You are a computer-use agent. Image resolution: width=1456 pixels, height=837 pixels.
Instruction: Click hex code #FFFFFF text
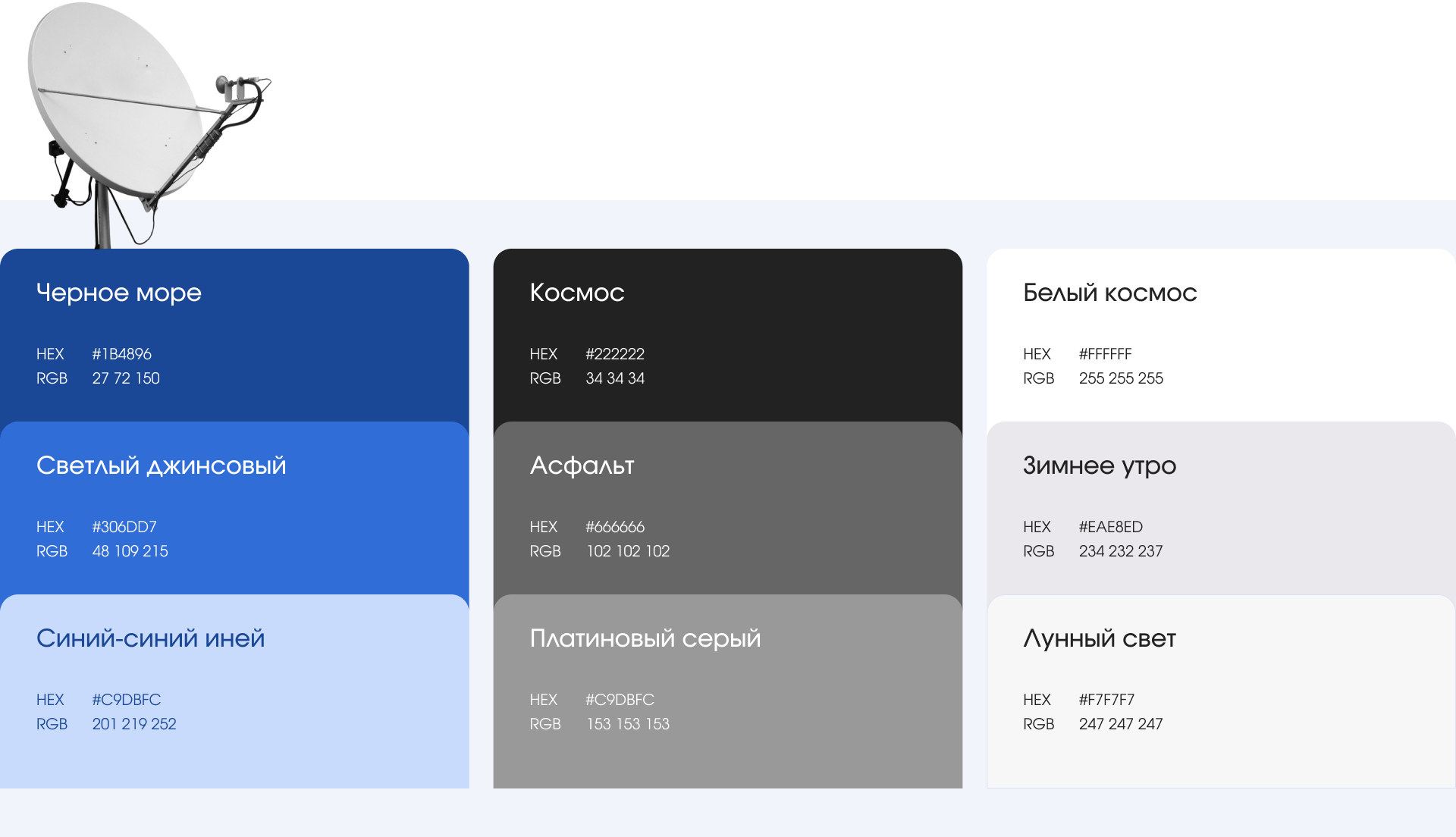(1105, 354)
